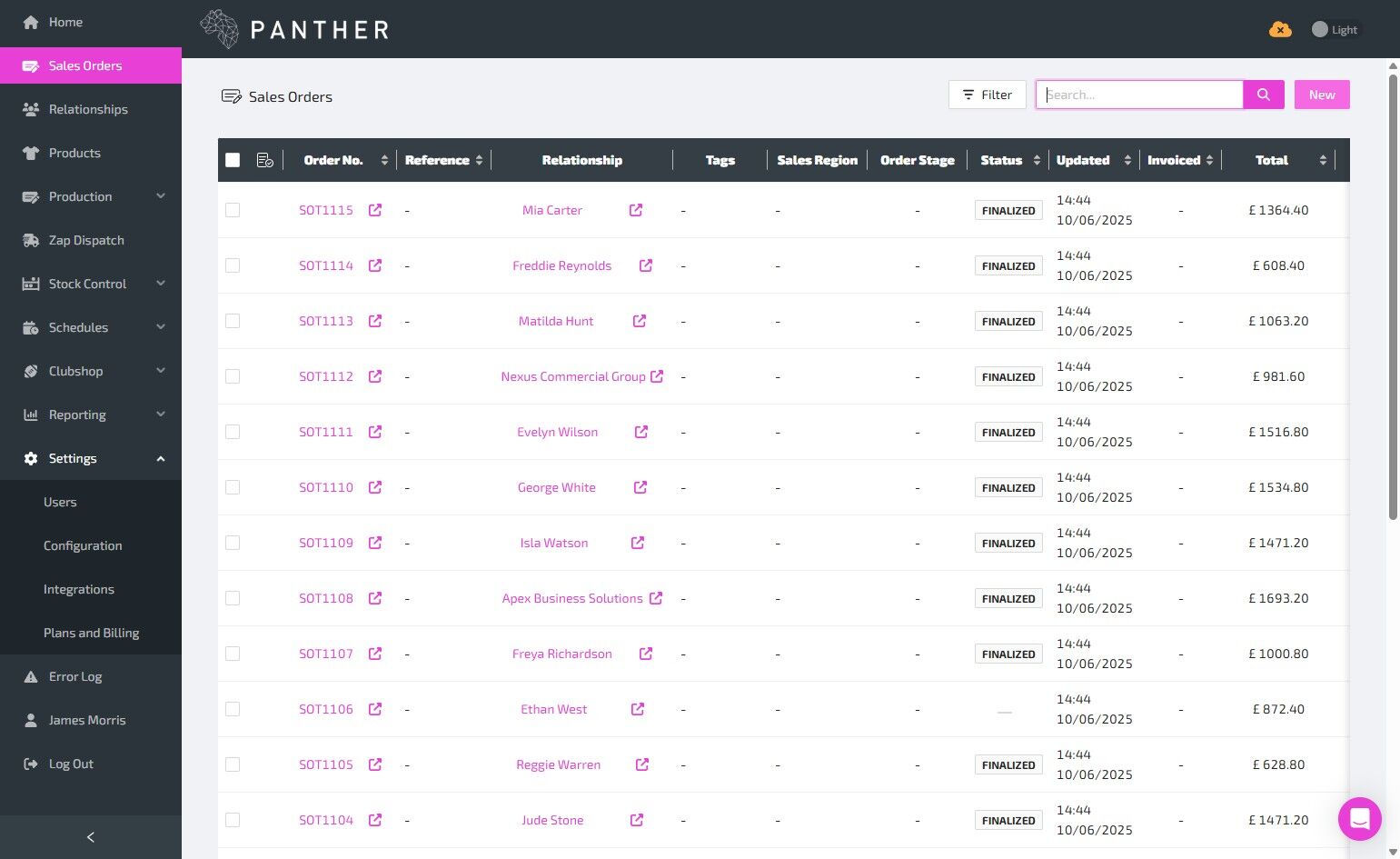Open order SOT1108 link

tap(326, 598)
